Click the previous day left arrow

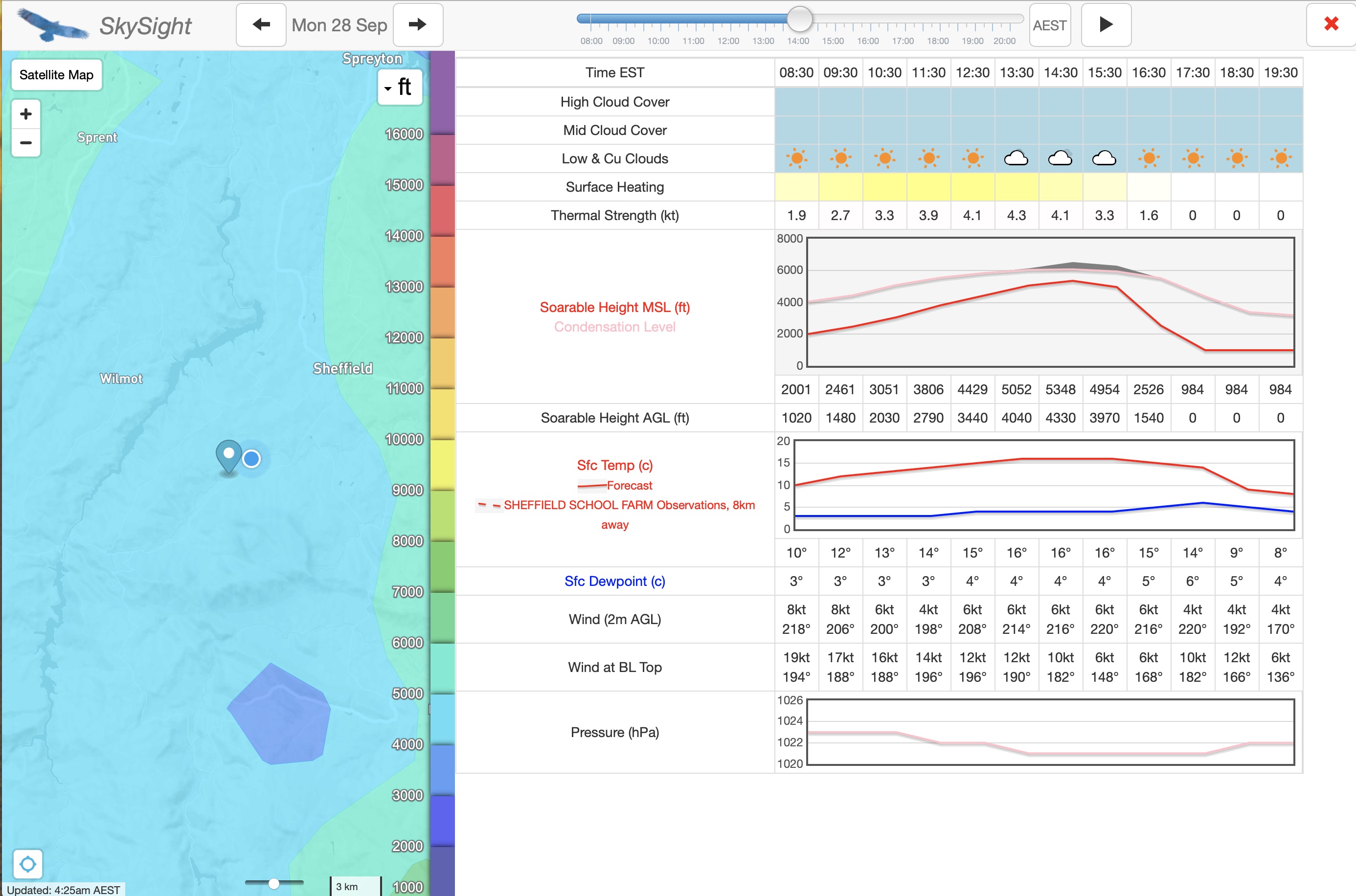(261, 24)
